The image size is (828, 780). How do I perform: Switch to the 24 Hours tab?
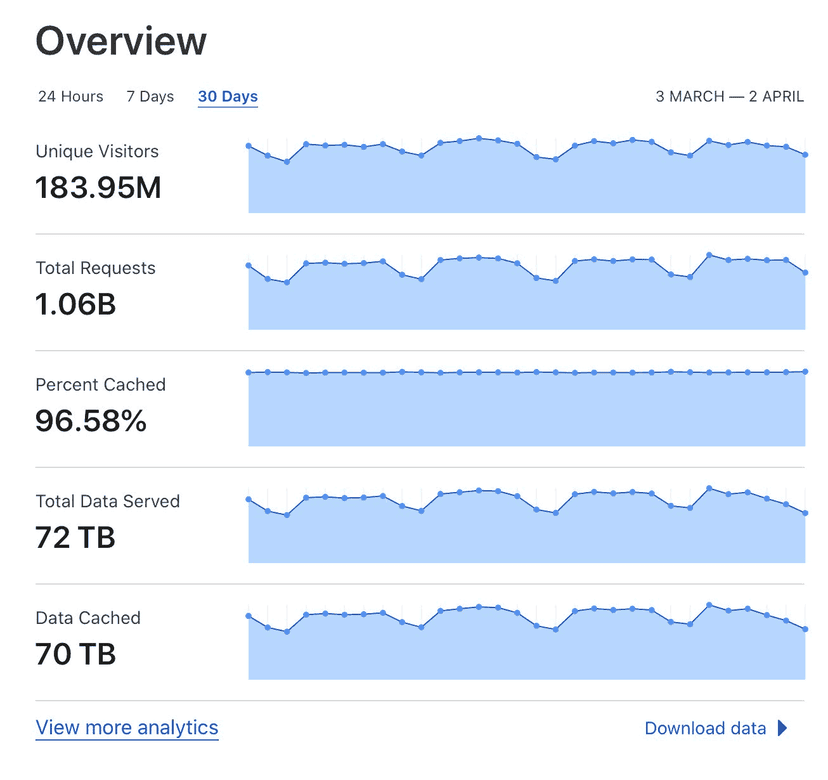point(70,97)
